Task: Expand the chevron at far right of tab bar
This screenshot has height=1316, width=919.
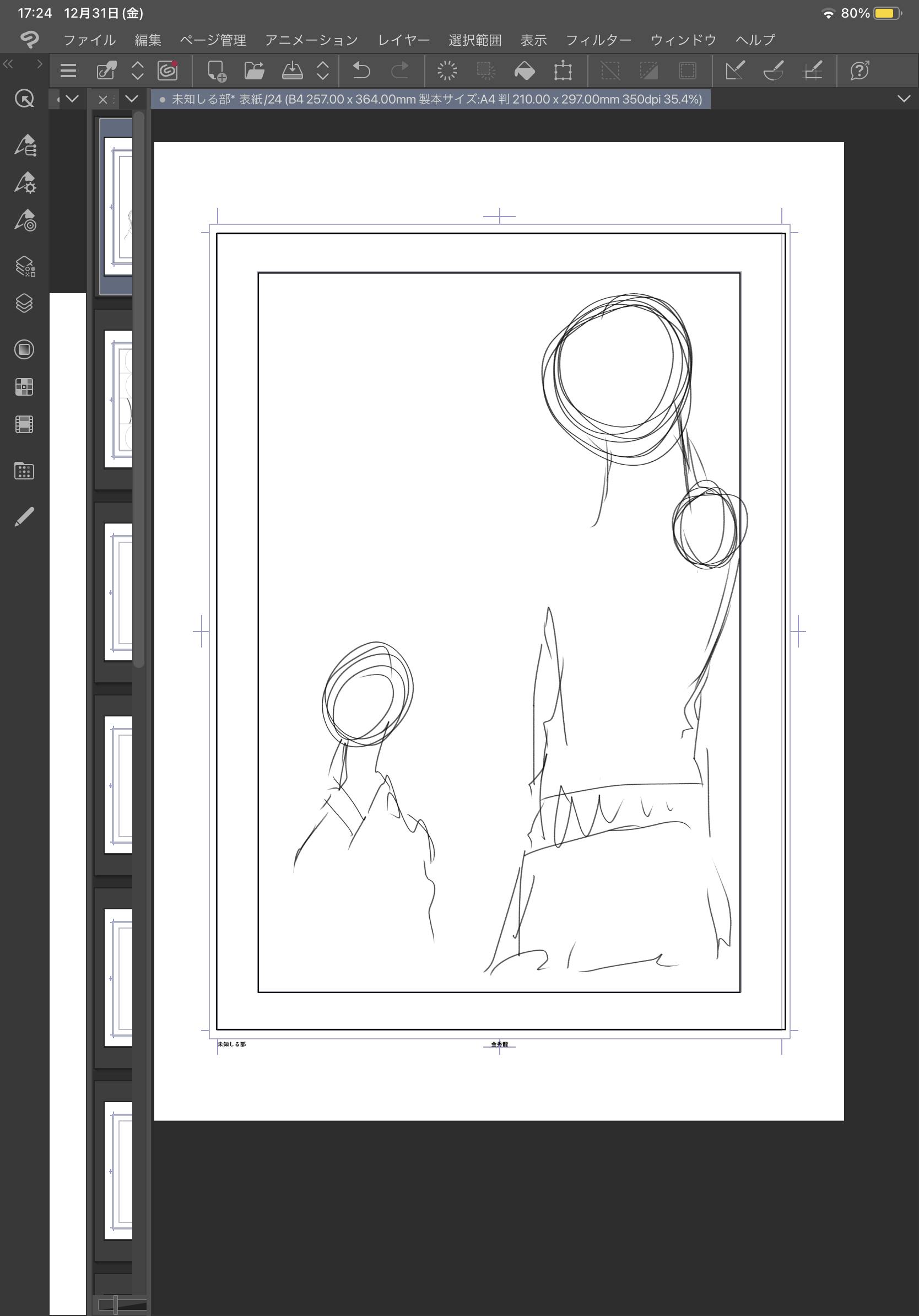Action: 904,99
